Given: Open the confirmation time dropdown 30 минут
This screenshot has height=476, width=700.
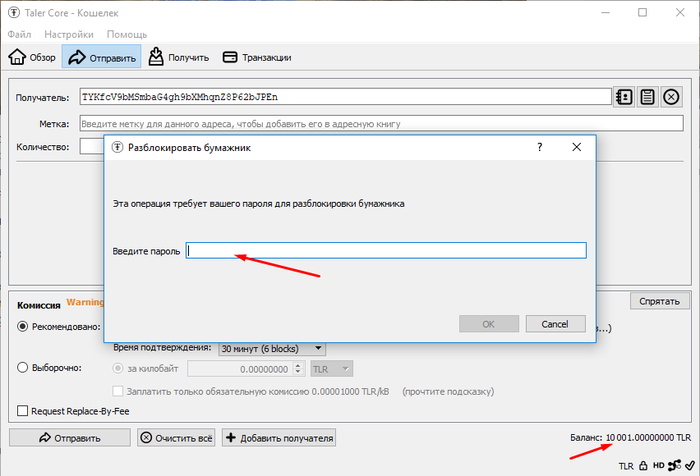Looking at the screenshot, I should [x=272, y=348].
